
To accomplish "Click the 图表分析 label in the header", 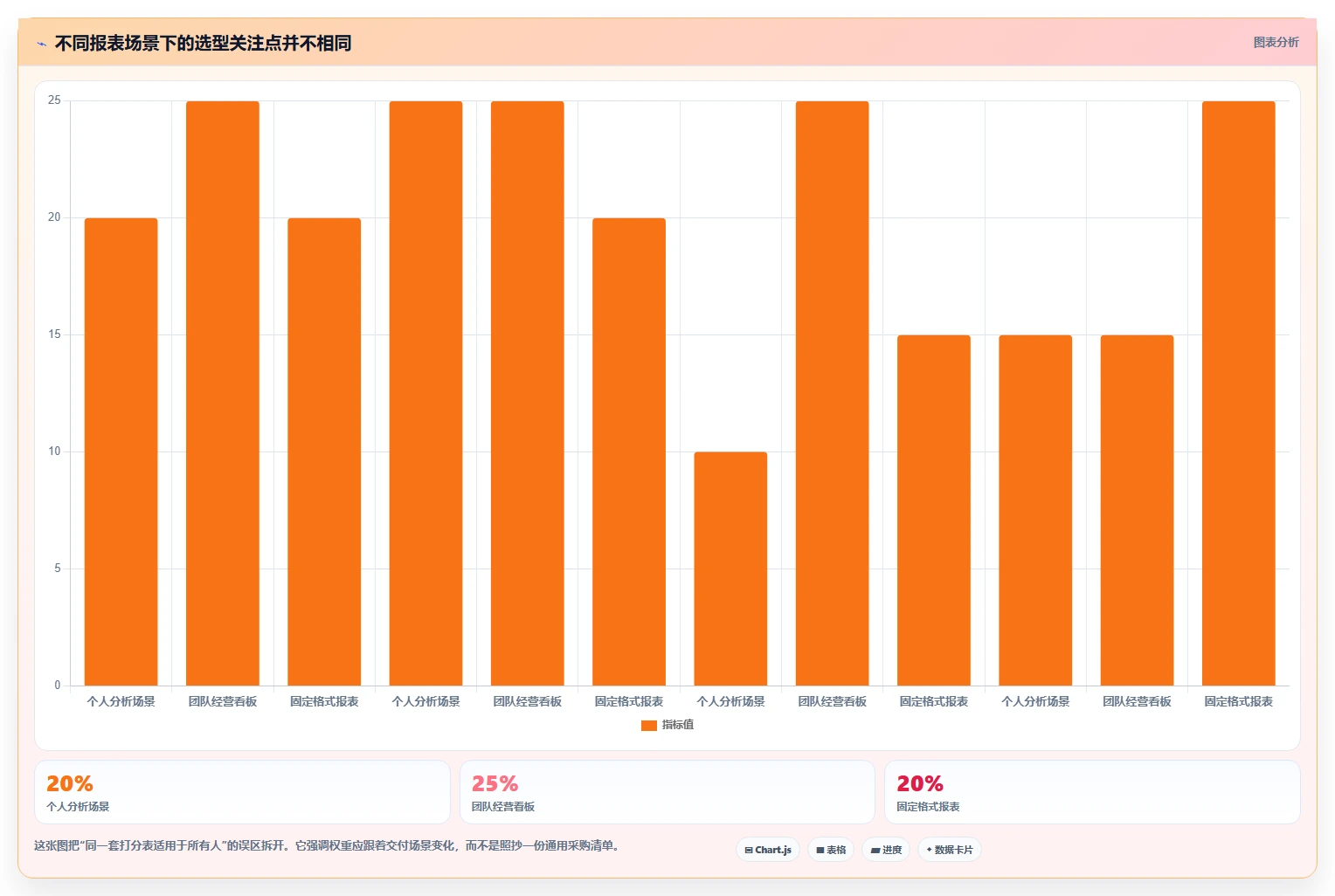I will point(1276,42).
